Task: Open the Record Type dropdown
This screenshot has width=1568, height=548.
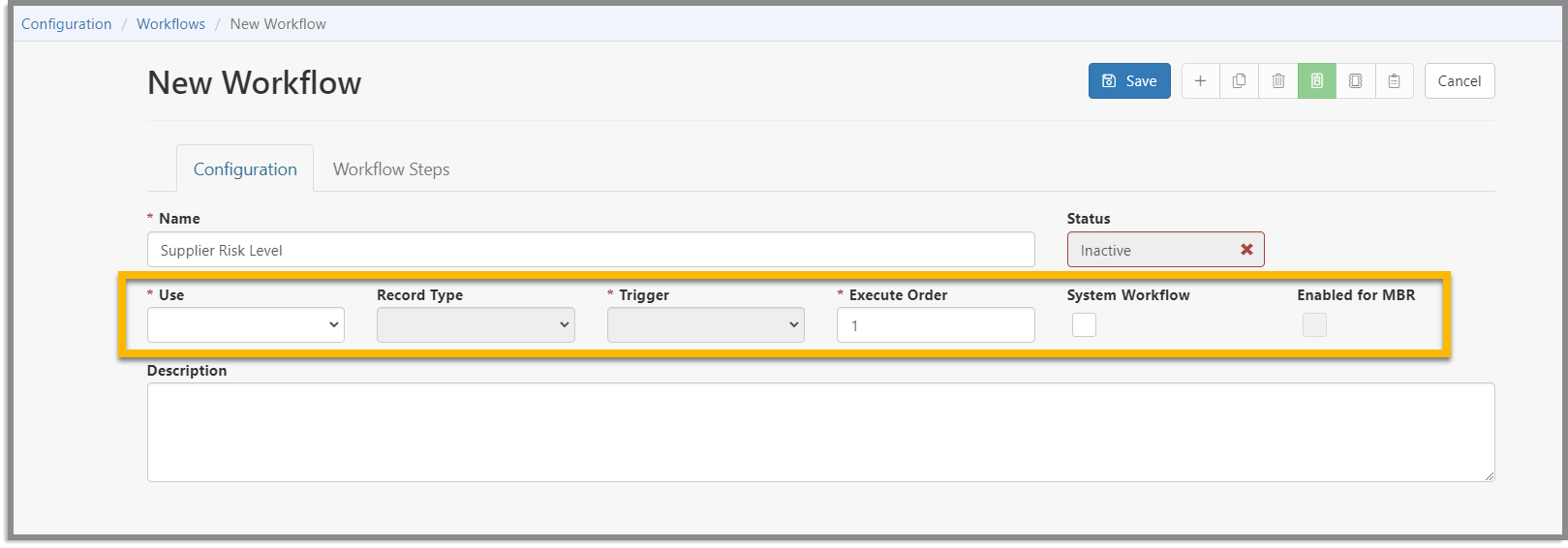Action: pyautogui.click(x=476, y=325)
